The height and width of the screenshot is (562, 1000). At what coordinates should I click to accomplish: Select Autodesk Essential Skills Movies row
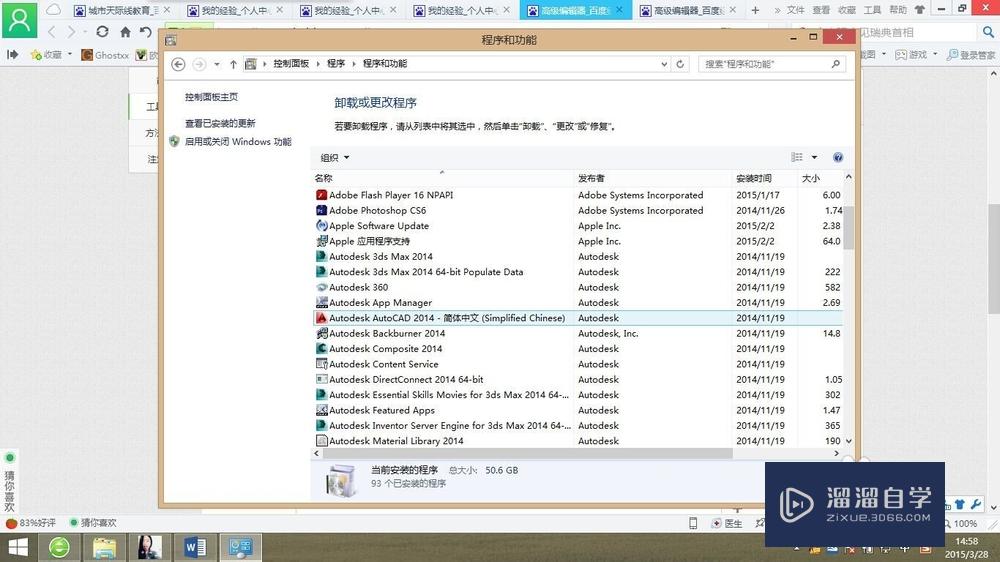tap(578, 395)
